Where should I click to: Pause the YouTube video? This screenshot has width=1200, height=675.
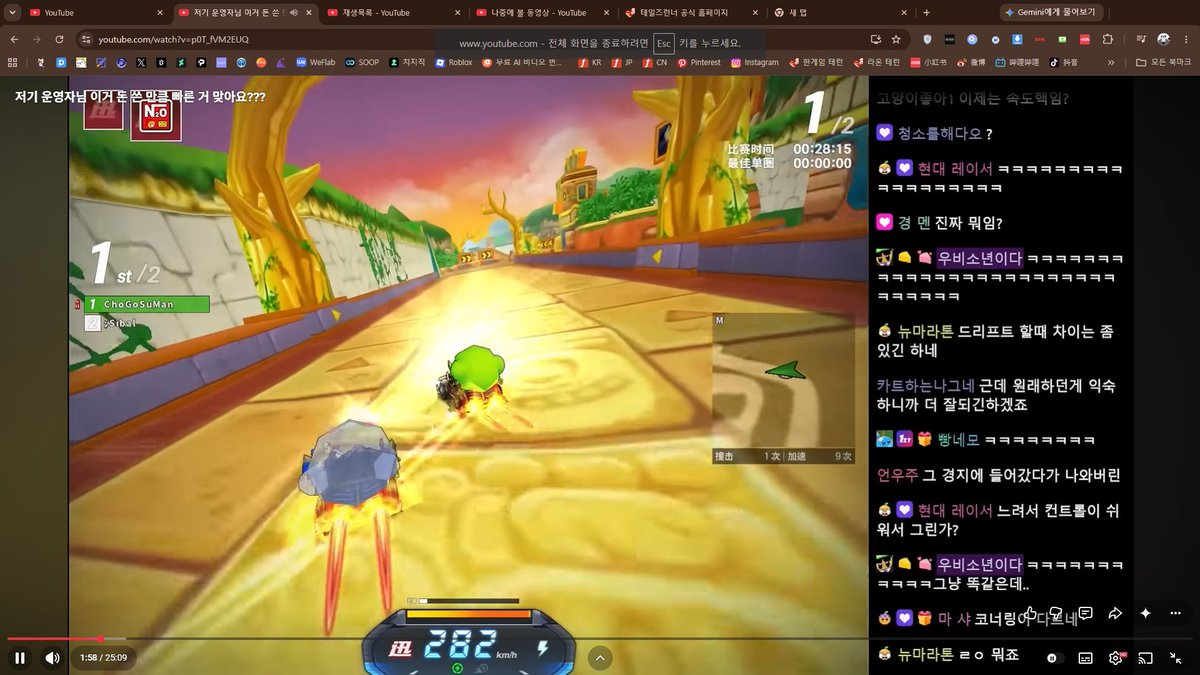pyautogui.click(x=20, y=658)
